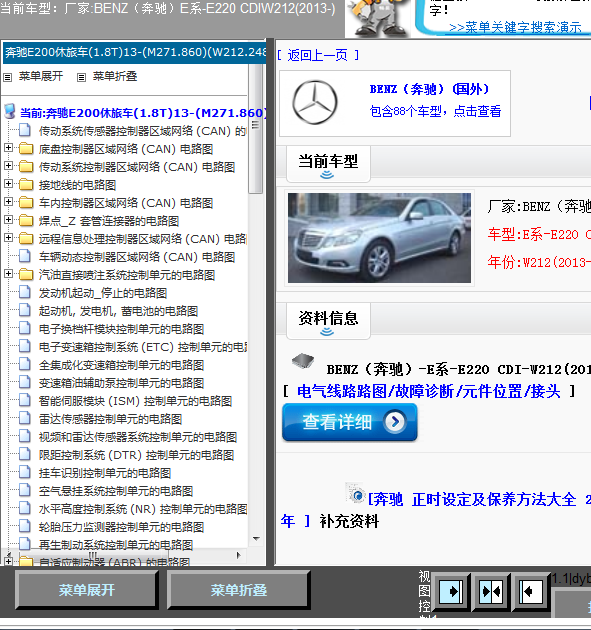Click the document icon of 电子换档杆模块控制单元的电路图
Image resolution: width=591 pixels, height=630 pixels.
(25, 328)
